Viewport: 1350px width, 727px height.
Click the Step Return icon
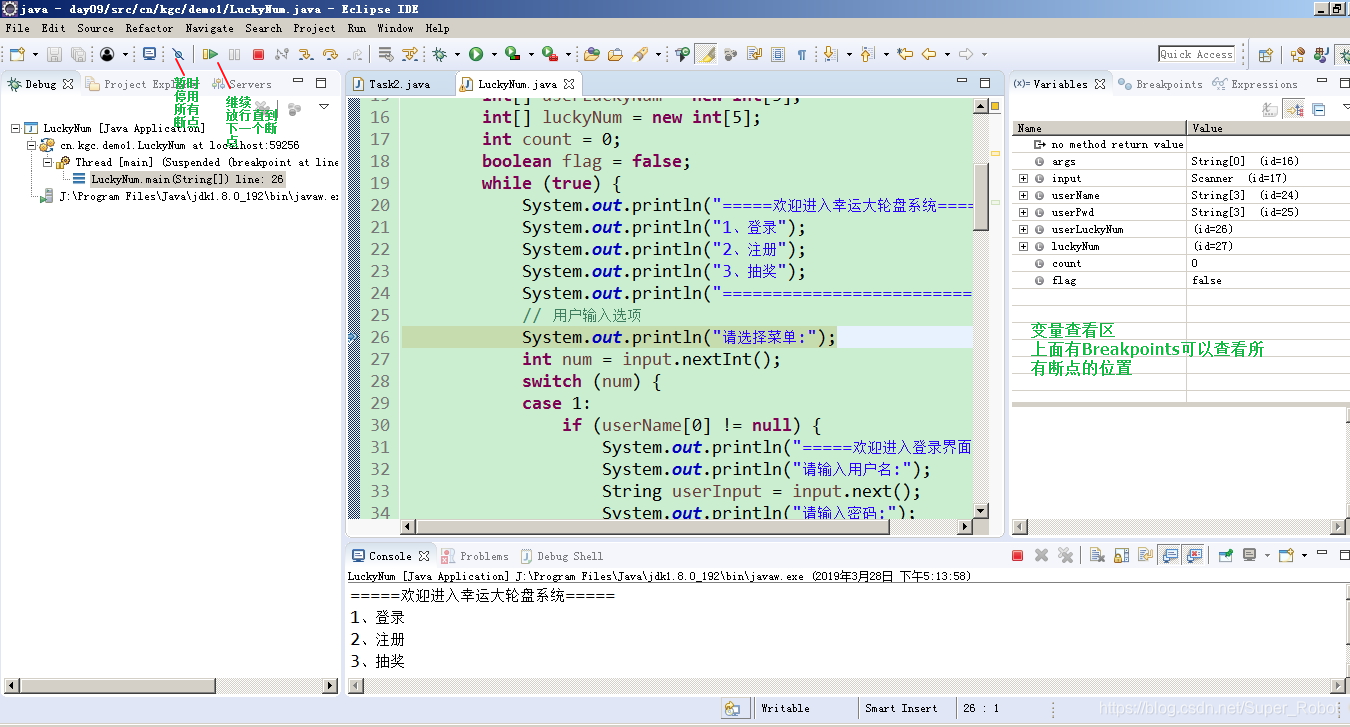[x=355, y=54]
